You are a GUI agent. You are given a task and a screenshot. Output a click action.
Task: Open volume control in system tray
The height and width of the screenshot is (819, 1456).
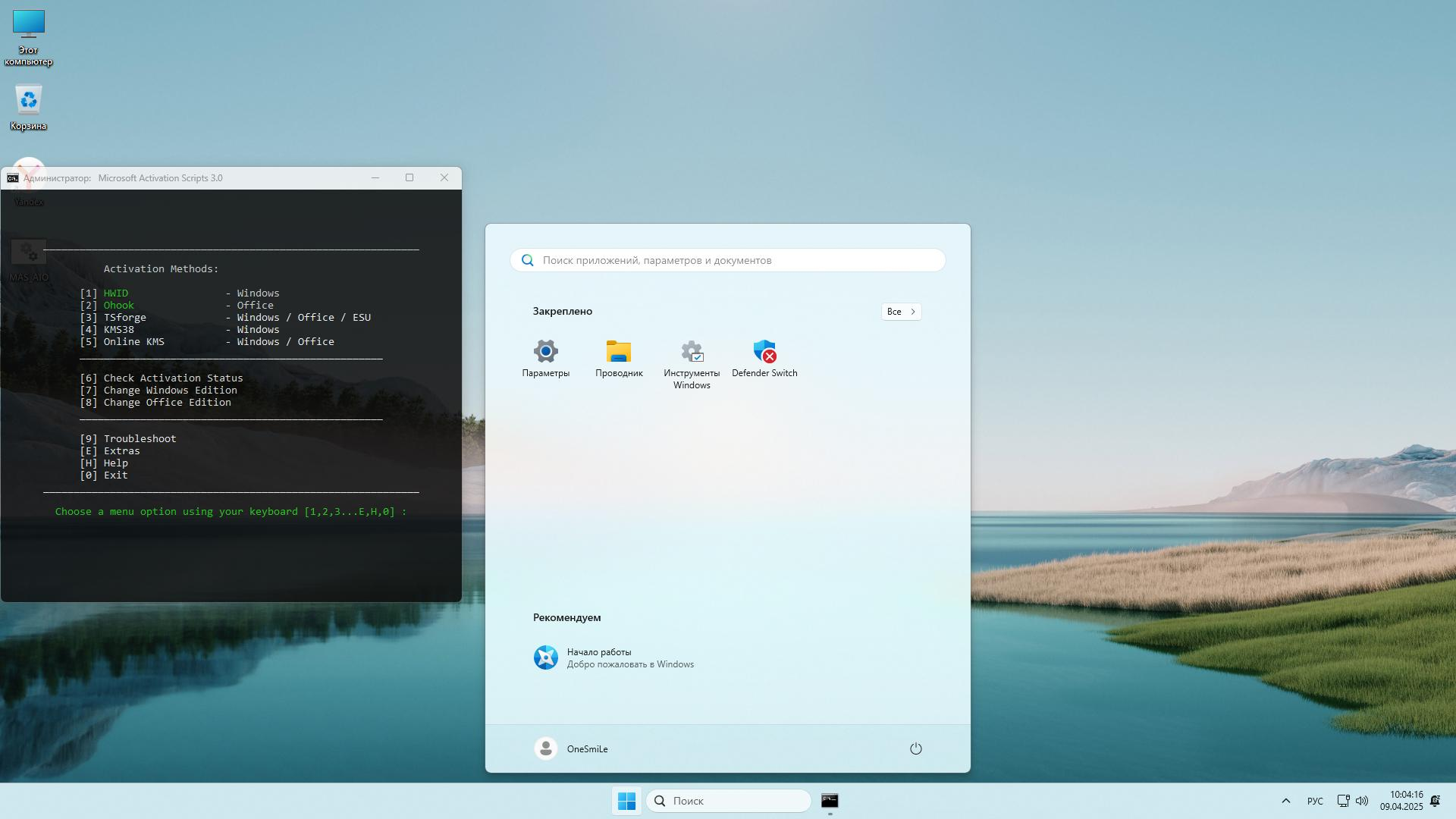pos(1362,801)
